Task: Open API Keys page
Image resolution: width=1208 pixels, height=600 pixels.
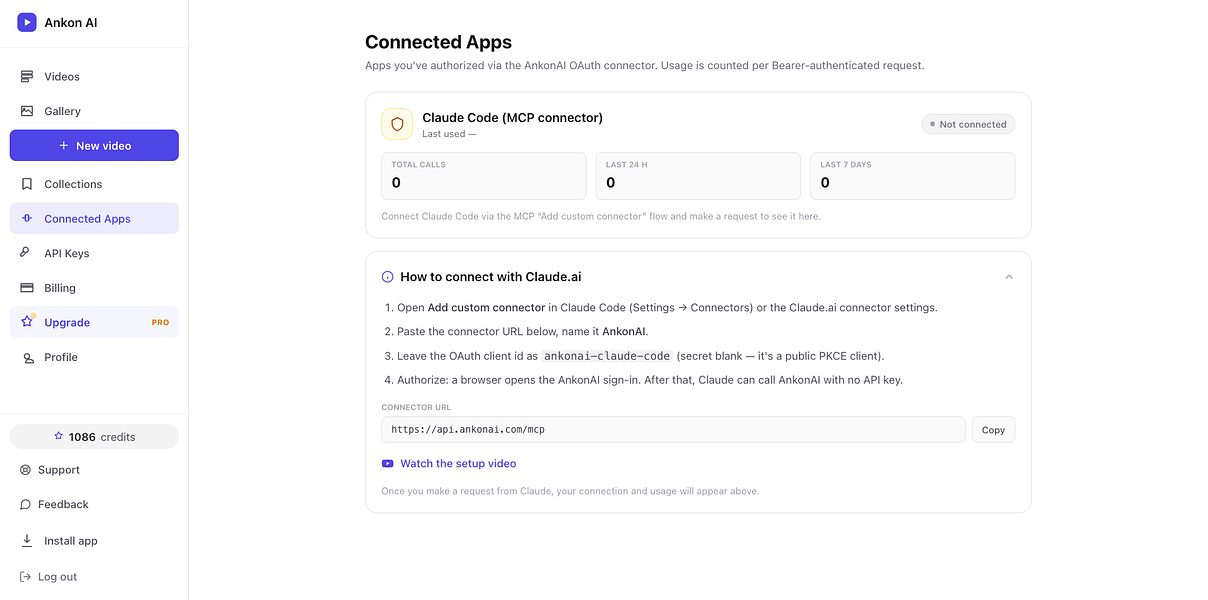Action: coord(94,253)
